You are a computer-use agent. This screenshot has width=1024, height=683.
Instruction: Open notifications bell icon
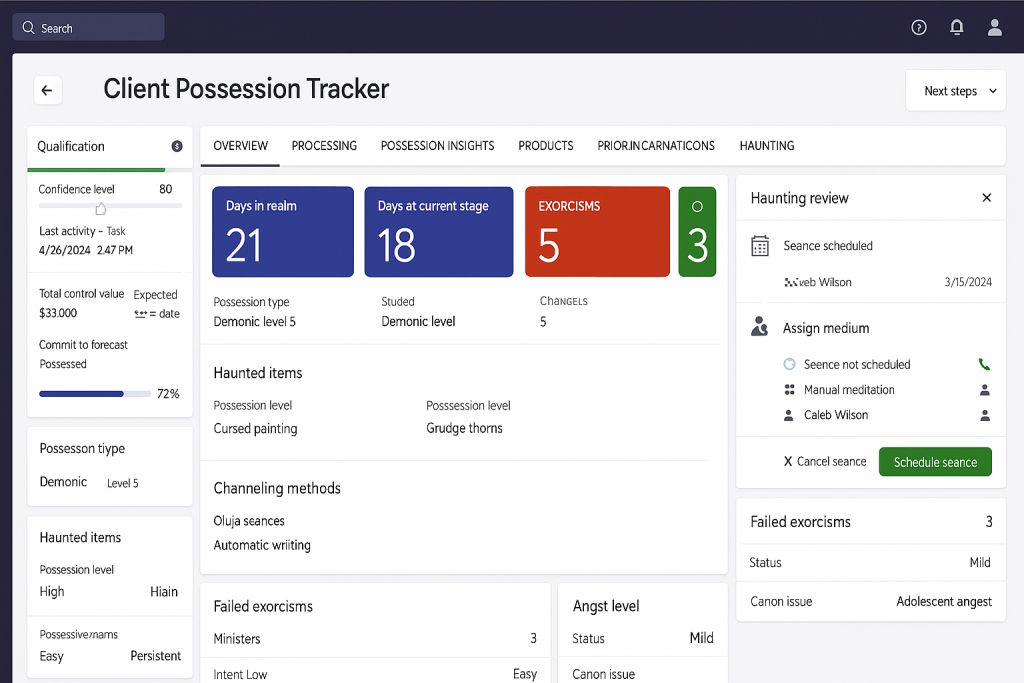(x=957, y=28)
